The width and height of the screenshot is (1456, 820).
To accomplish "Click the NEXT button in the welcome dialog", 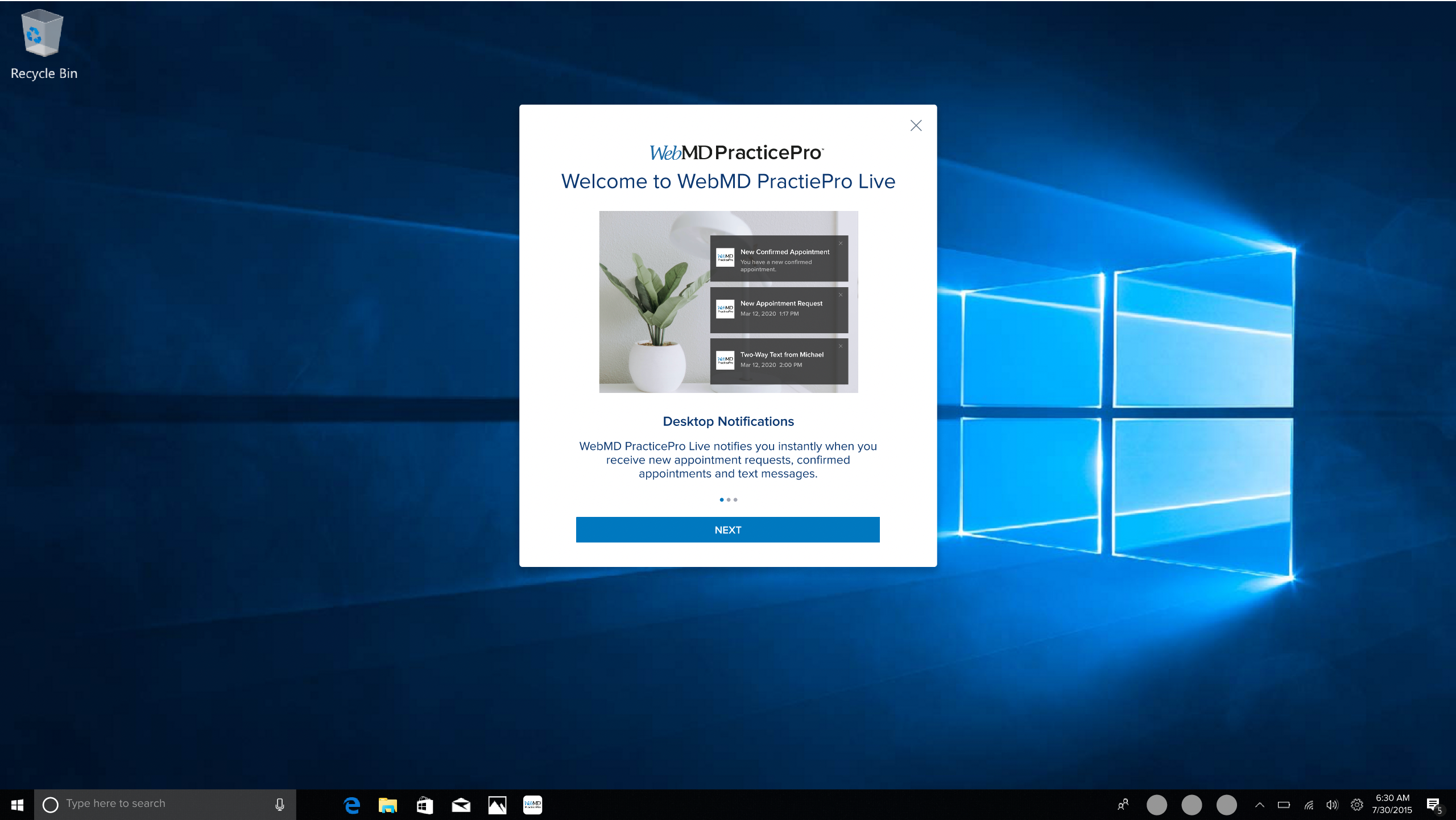I will (727, 529).
